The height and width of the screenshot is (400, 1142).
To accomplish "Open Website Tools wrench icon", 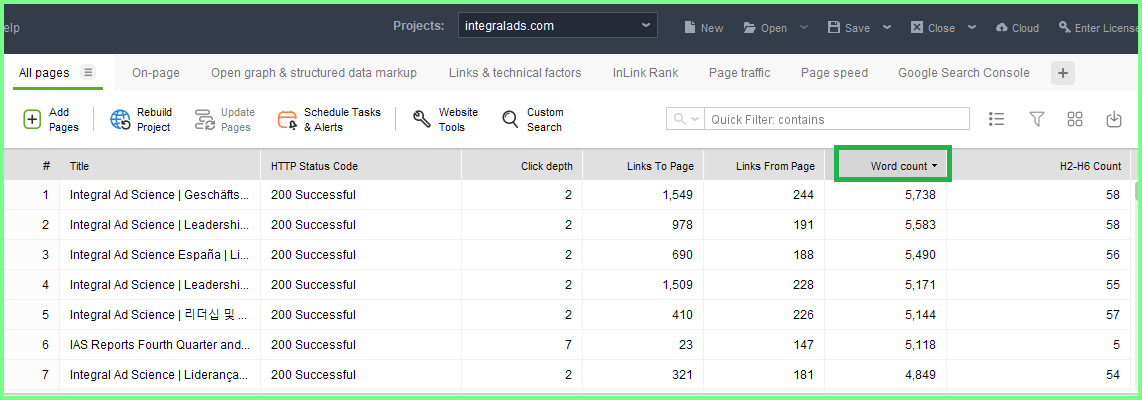I will (422, 119).
